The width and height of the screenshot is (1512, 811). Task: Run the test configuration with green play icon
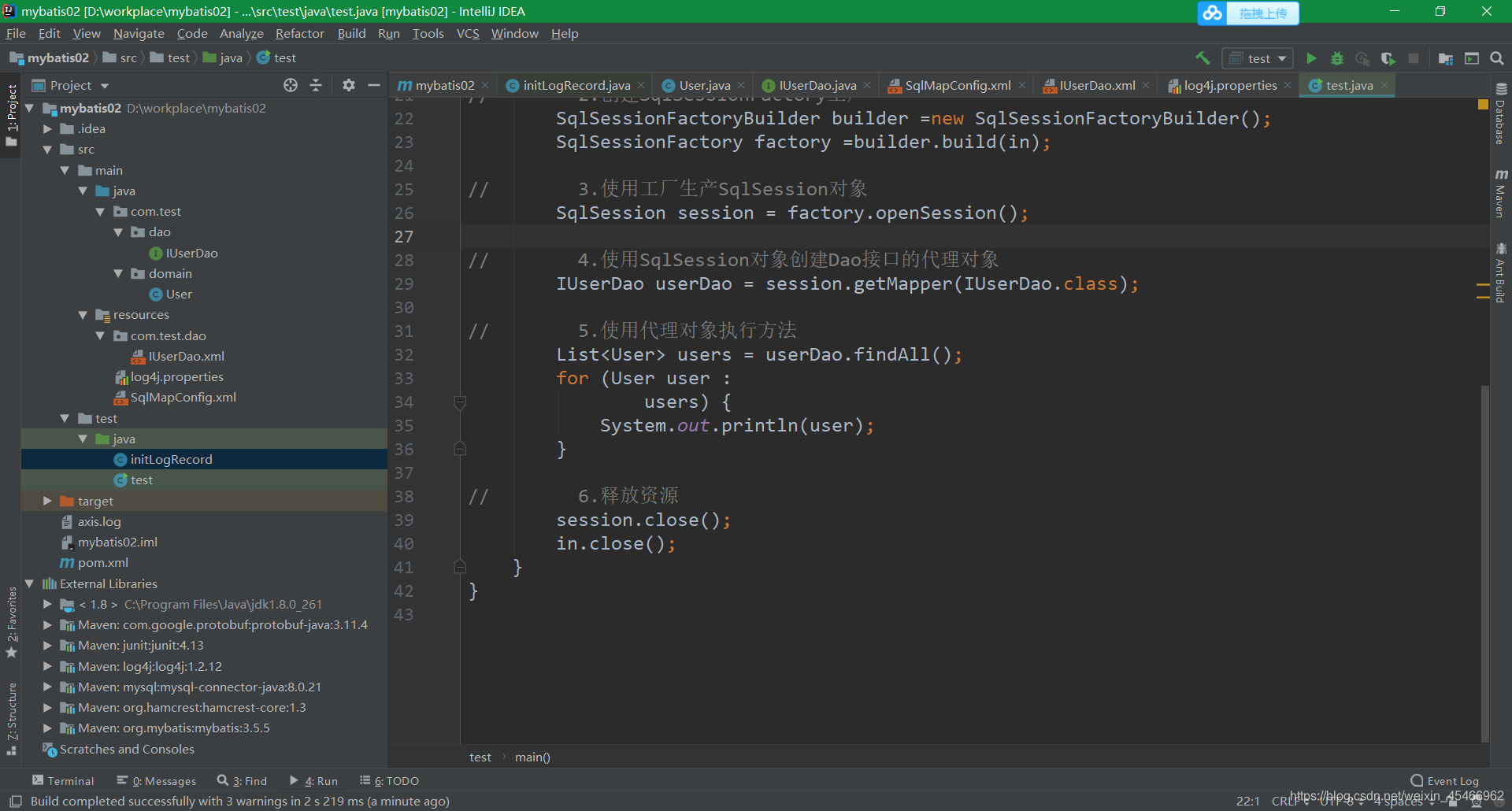[x=1311, y=58]
